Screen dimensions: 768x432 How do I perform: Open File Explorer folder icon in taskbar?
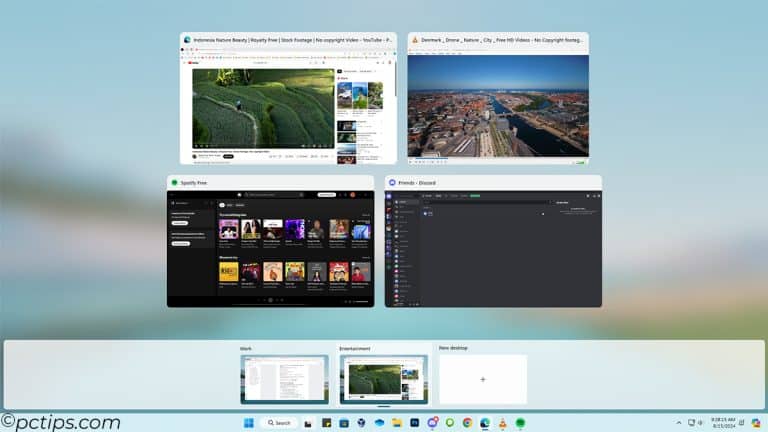[397, 423]
